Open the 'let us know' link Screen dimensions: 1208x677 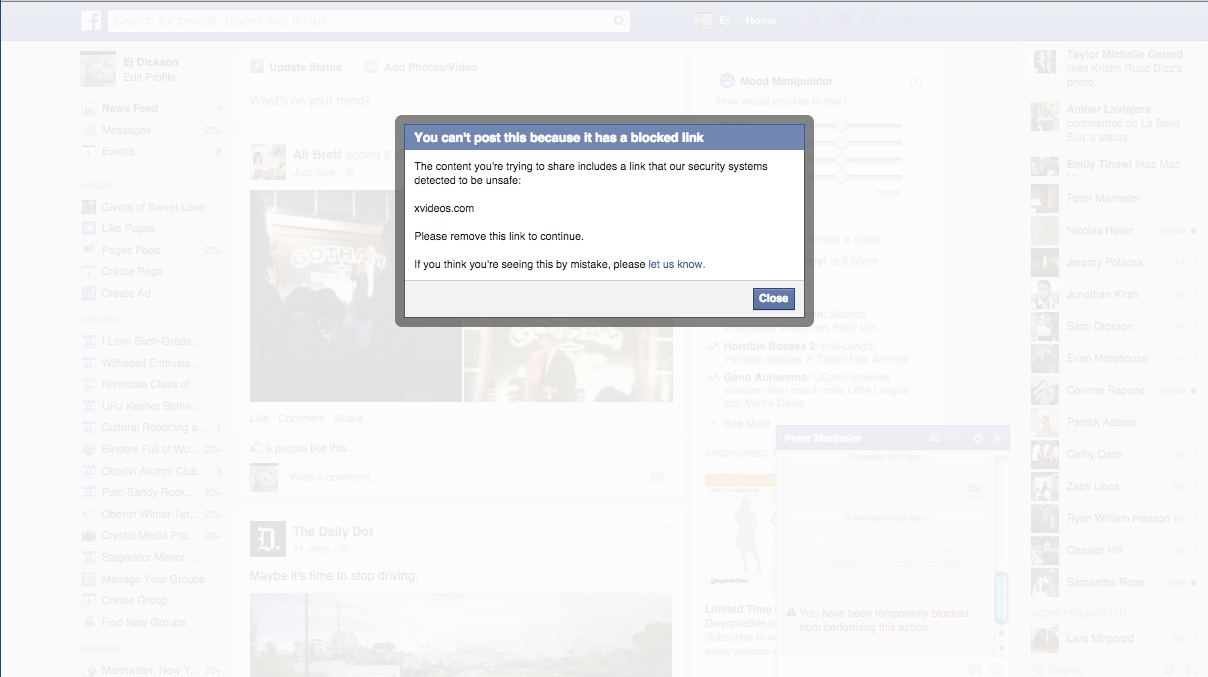(x=676, y=264)
